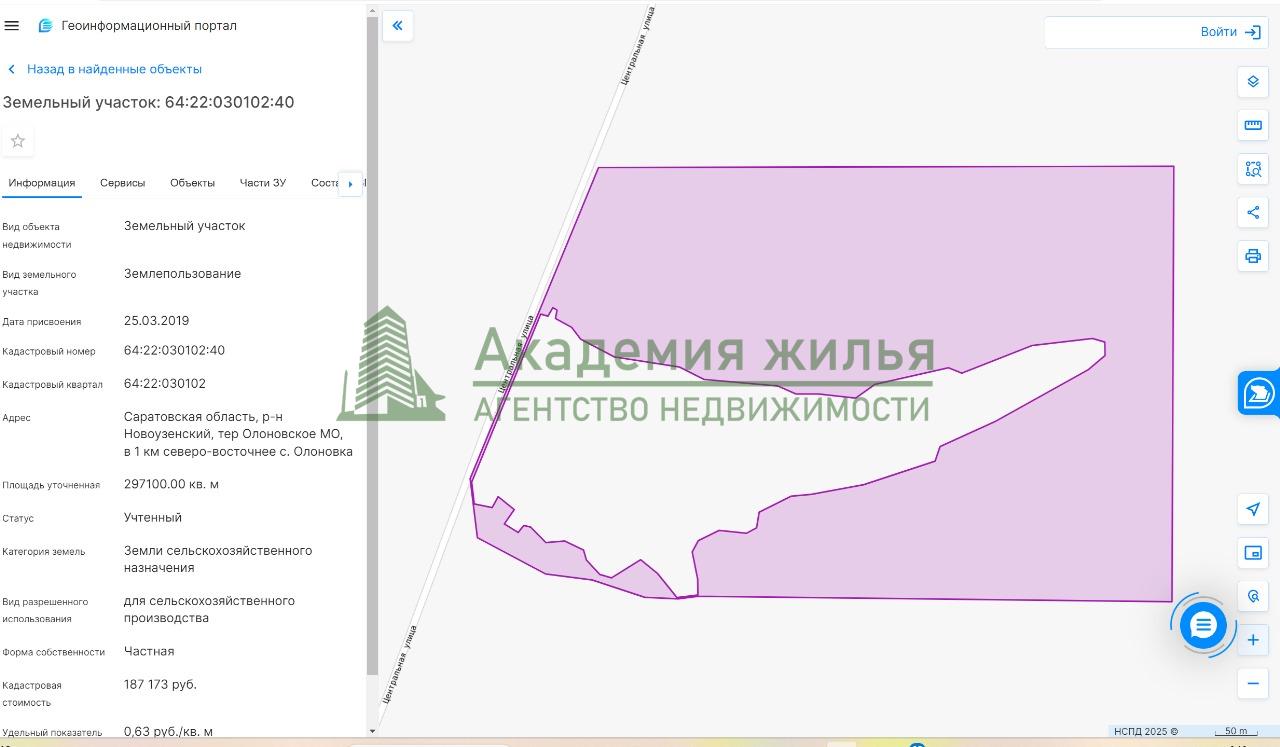Print the map with printer icon
The width and height of the screenshot is (1280, 747).
1253,256
